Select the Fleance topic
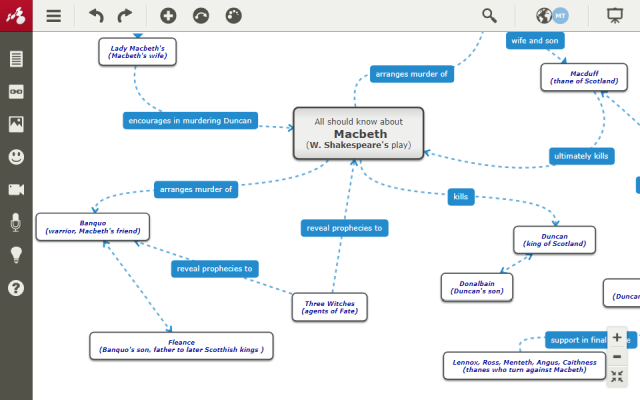 (181, 346)
